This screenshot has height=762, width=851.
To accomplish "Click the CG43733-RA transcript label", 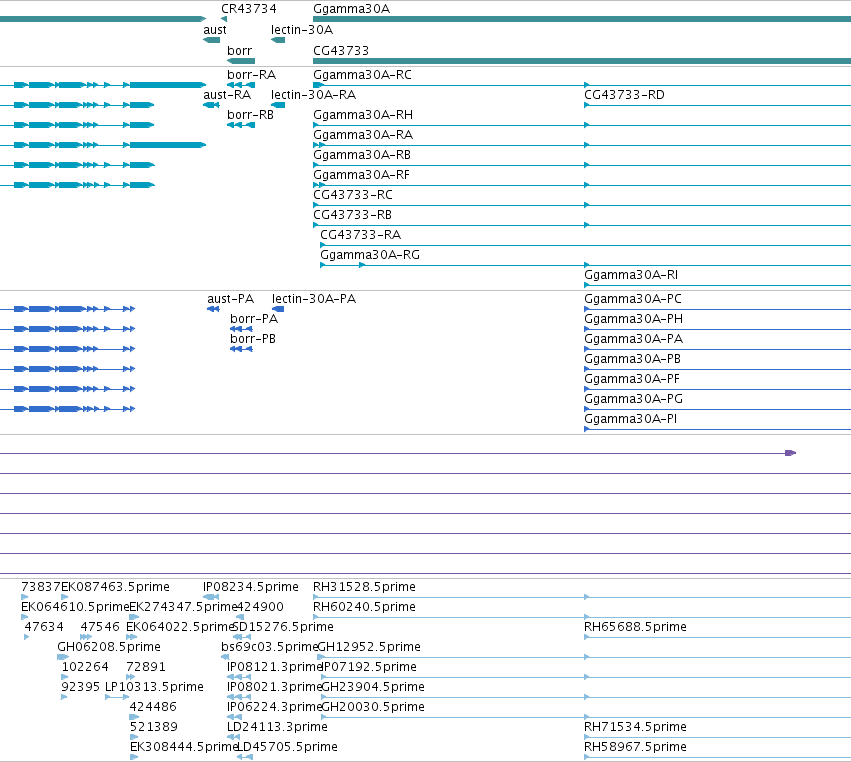I will (x=360, y=235).
